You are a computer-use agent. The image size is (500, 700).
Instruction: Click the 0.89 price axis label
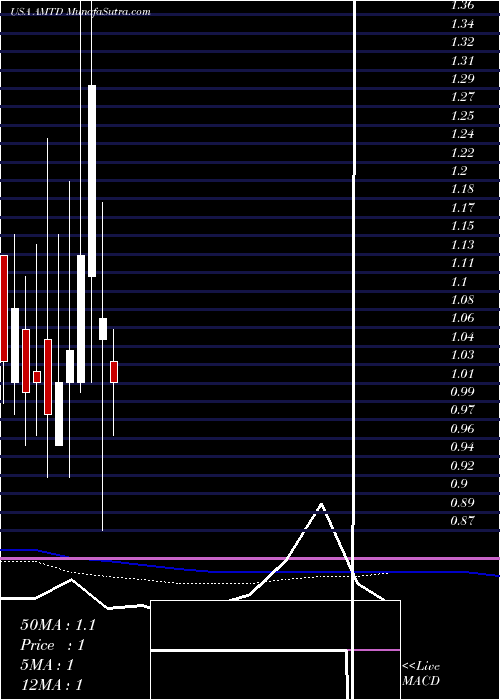point(462,502)
